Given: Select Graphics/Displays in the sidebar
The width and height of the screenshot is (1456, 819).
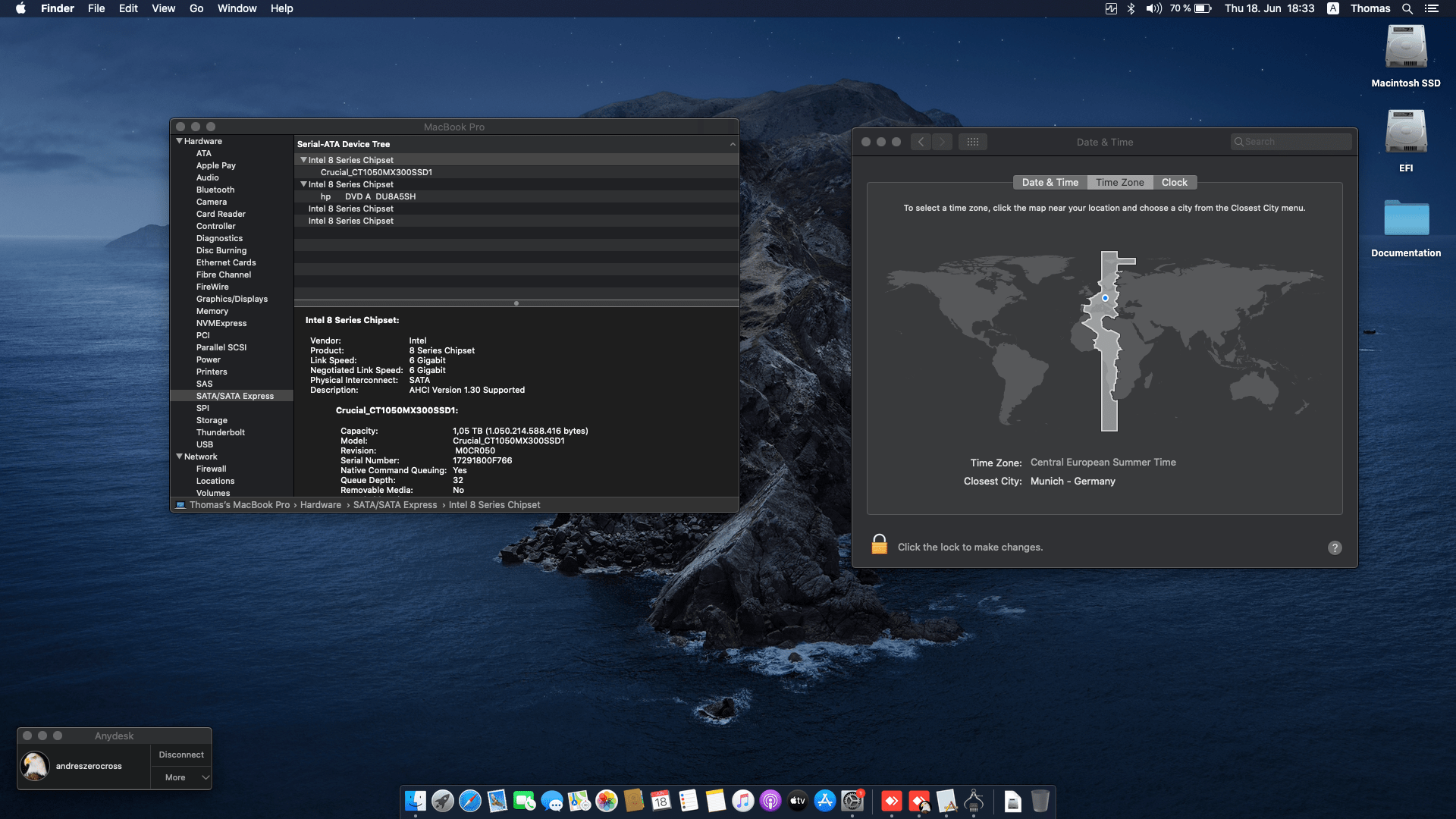Looking at the screenshot, I should tap(232, 299).
